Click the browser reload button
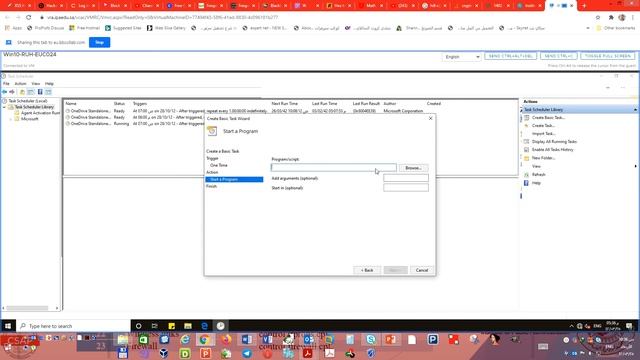Screen dimensions: 640x360 click(x=29, y=18)
